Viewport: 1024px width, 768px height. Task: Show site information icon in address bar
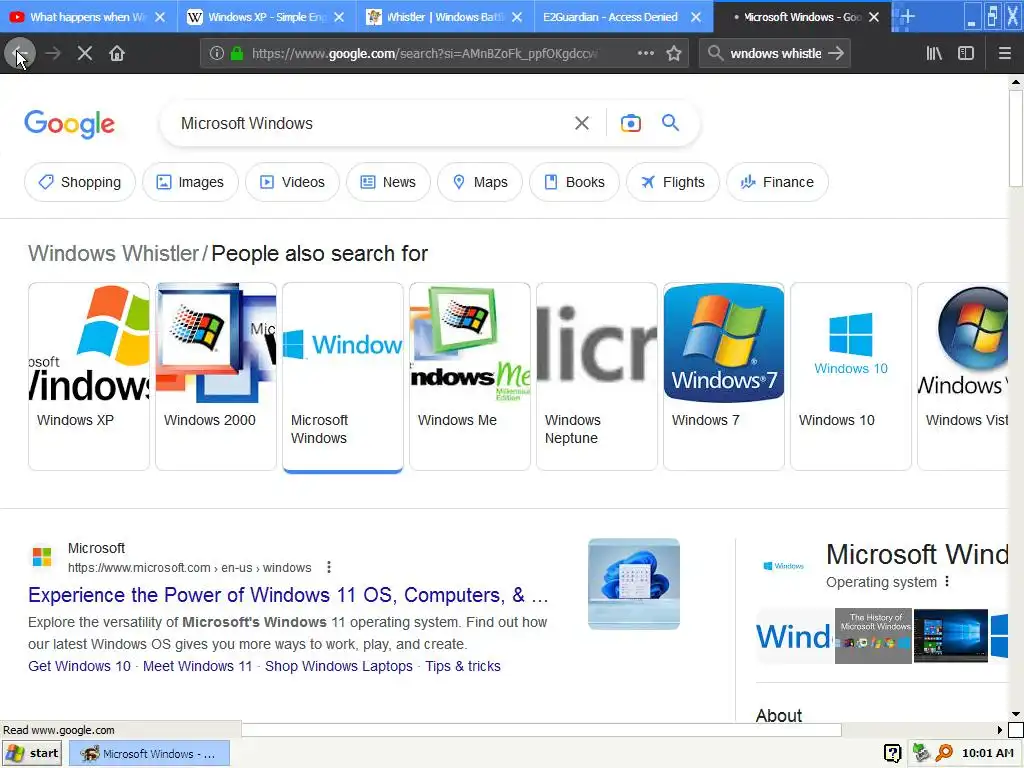217,54
